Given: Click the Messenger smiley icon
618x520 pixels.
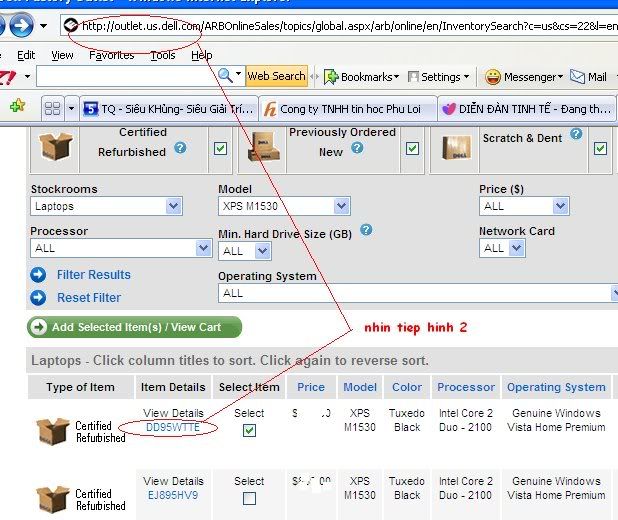Looking at the screenshot, I should pyautogui.click(x=493, y=77).
